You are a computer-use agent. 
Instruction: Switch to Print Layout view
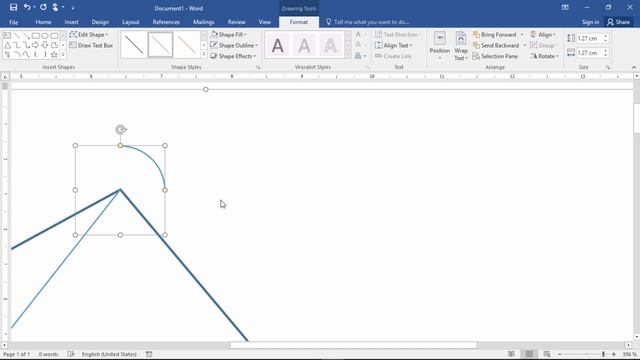click(529, 354)
